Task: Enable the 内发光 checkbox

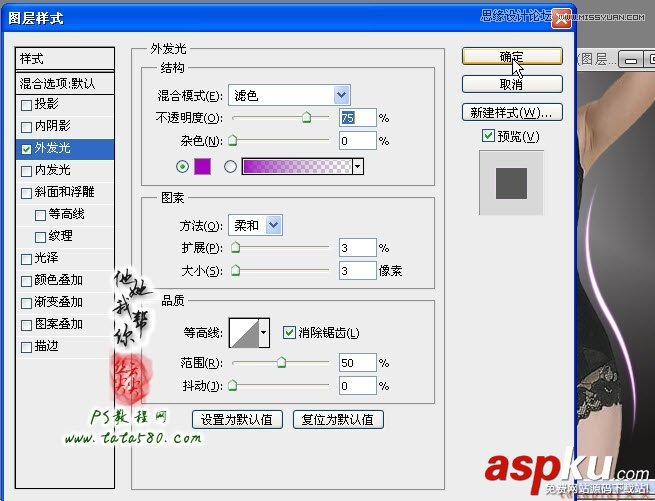Action: coord(26,171)
